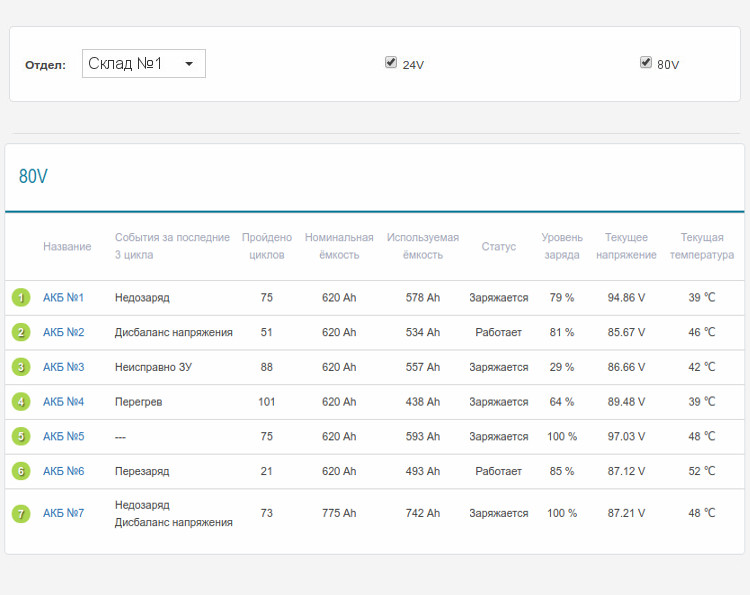Open the АКБ №2 link

63,332
